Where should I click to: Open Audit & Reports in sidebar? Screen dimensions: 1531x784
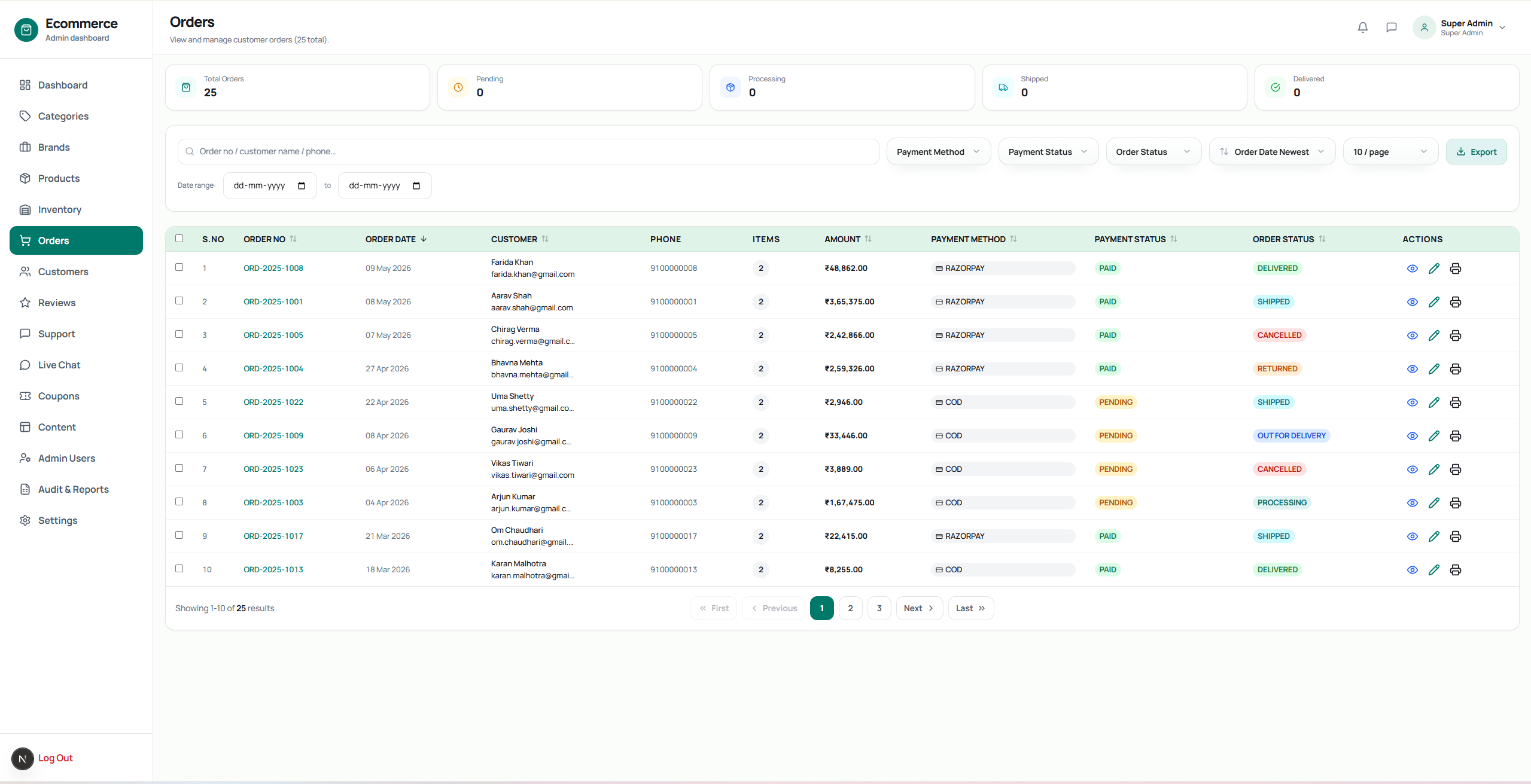(76, 489)
